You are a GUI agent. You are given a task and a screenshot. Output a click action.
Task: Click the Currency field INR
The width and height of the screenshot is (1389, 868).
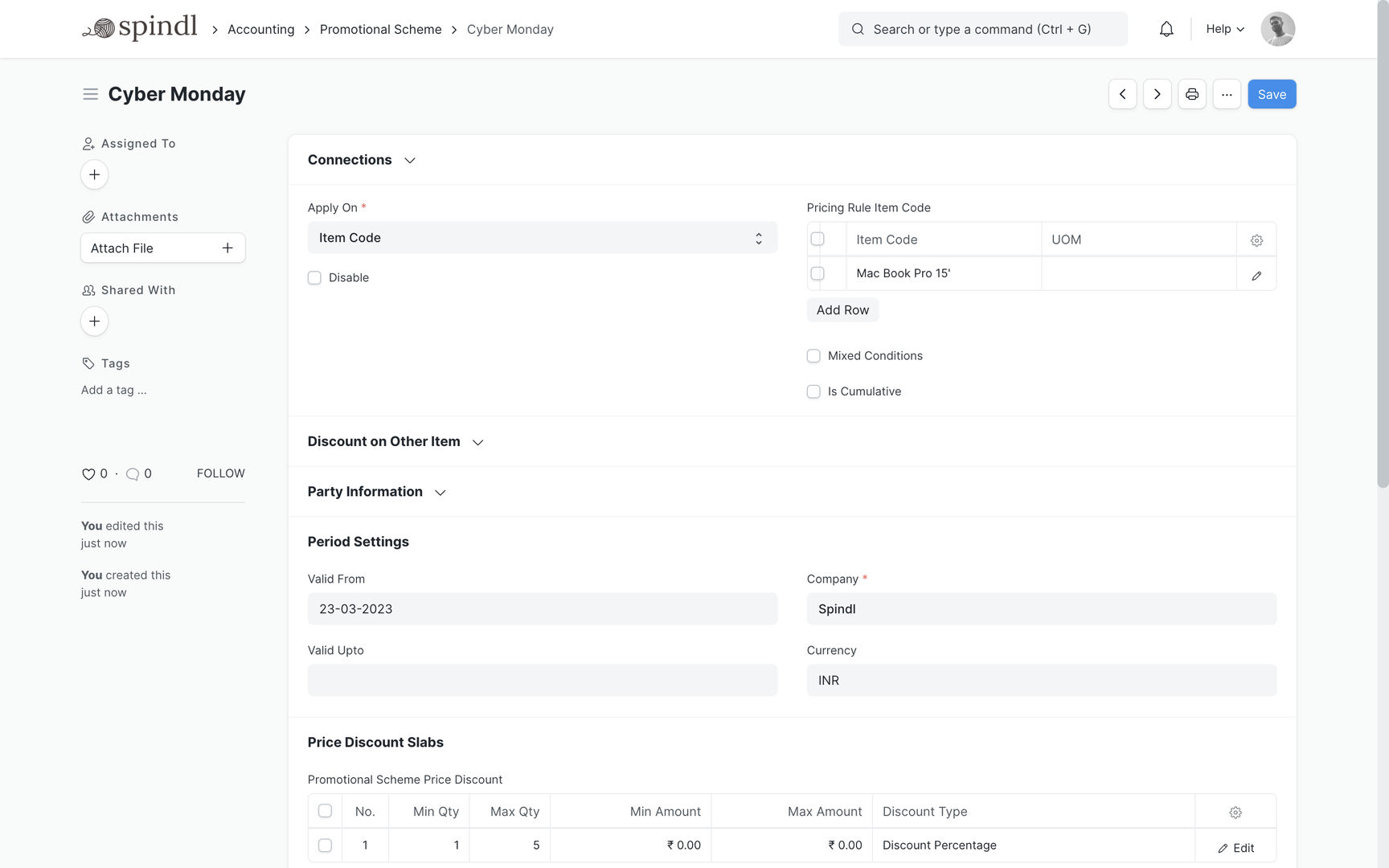(1042, 681)
